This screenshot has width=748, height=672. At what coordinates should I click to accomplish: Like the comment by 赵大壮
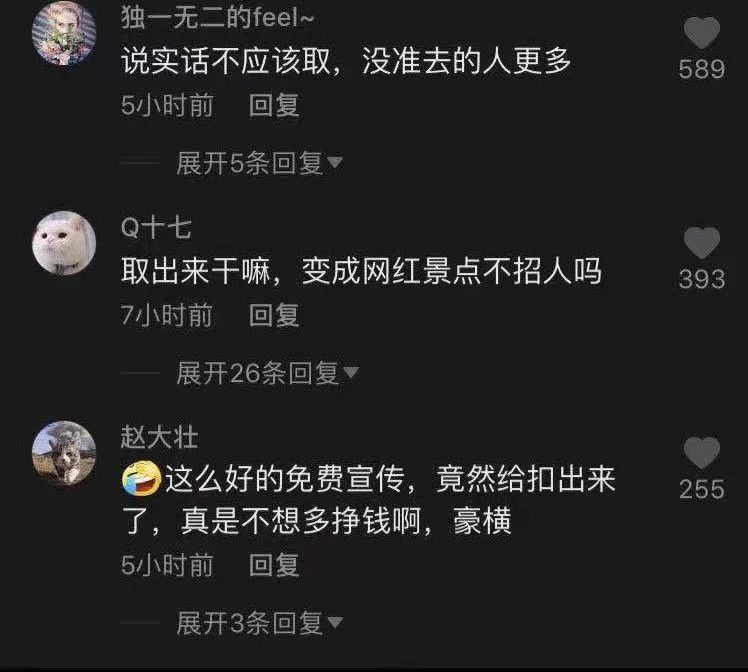(x=701, y=453)
